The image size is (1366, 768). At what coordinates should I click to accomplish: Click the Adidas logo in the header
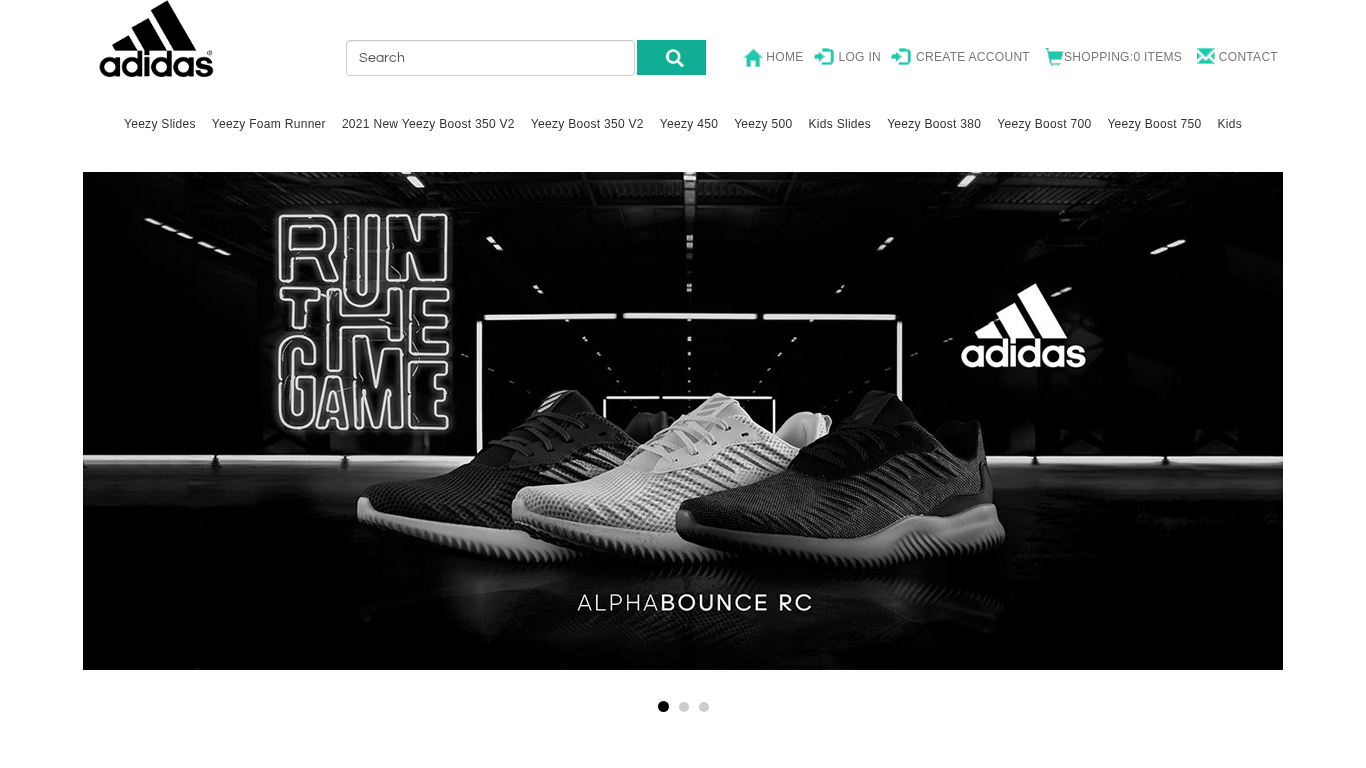coord(156,39)
